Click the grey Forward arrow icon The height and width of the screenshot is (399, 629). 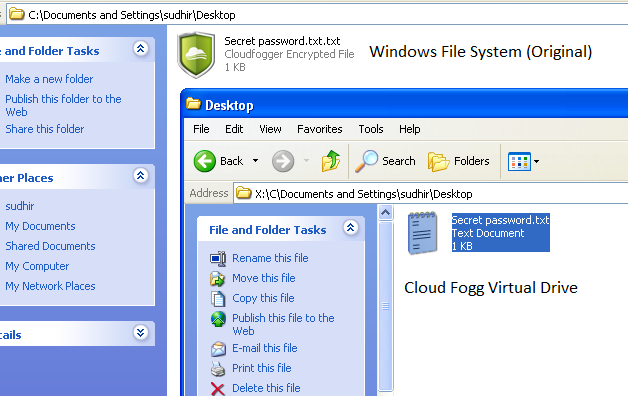(283, 161)
